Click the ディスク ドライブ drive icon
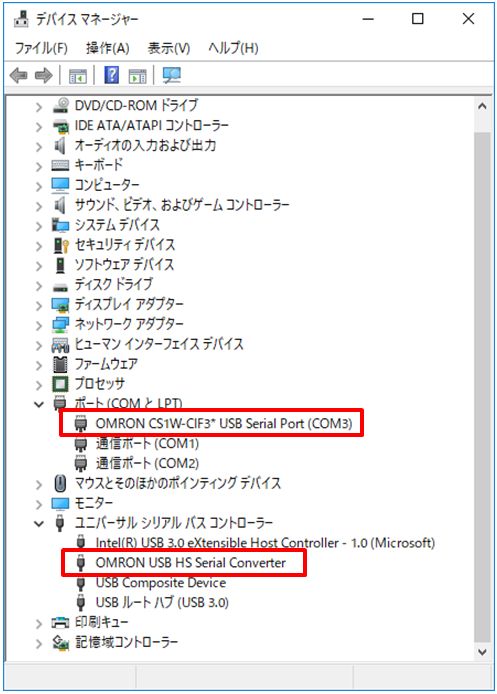 coord(60,287)
